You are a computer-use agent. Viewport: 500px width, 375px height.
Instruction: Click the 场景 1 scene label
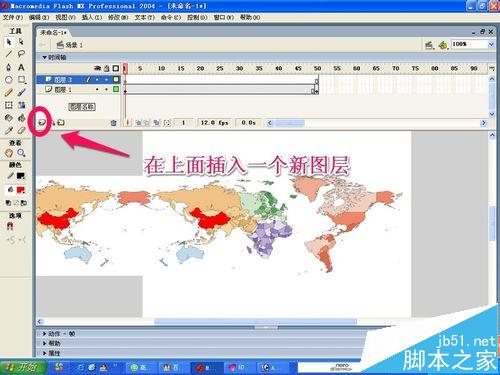click(74, 45)
